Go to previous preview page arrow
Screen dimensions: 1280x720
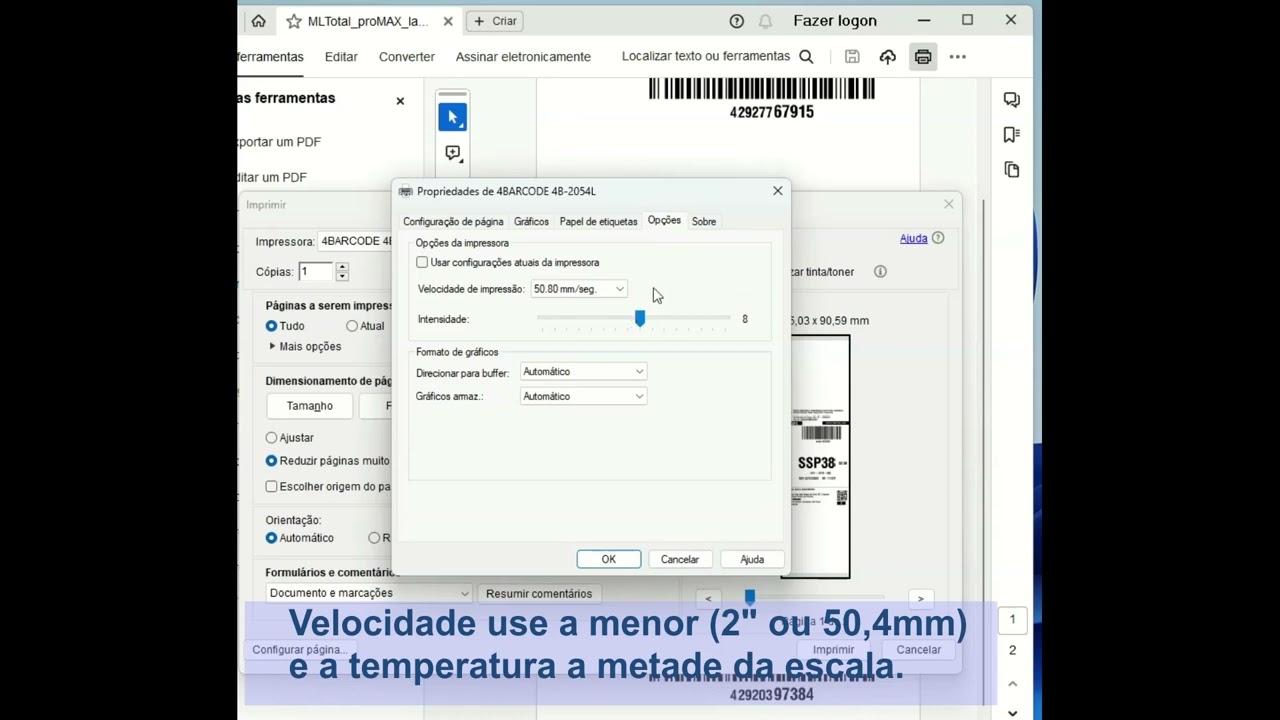(708, 599)
